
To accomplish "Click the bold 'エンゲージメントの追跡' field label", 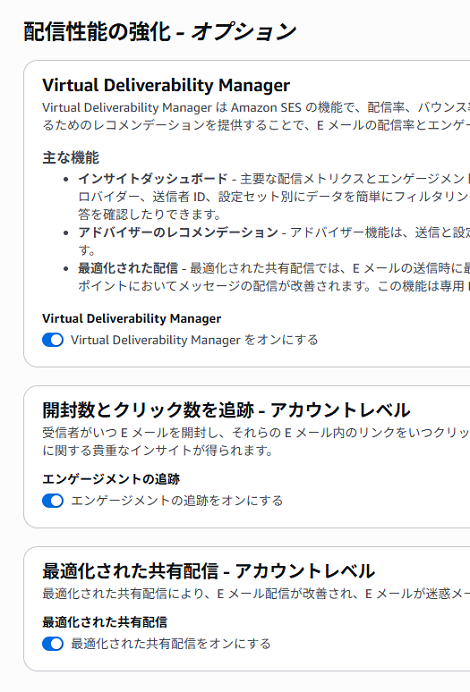I will click(111, 479).
